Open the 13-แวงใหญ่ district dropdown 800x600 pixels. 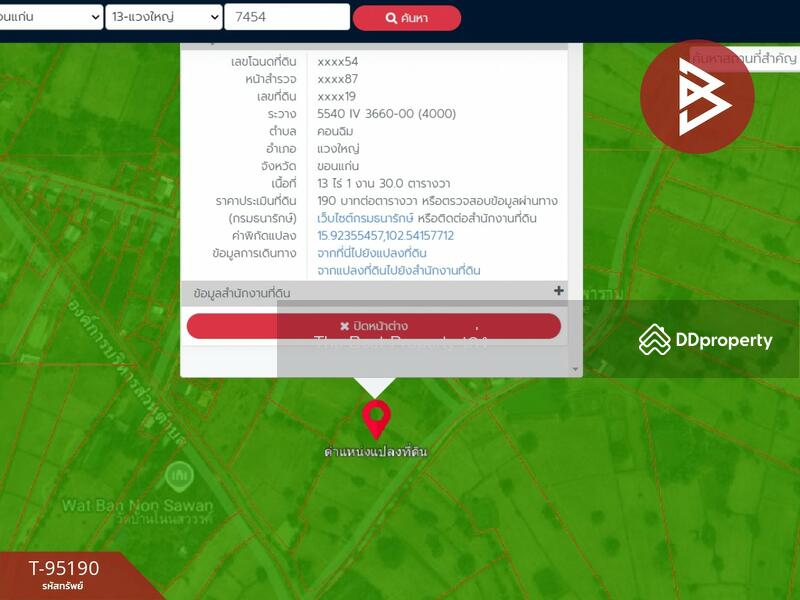pyautogui.click(x=164, y=17)
